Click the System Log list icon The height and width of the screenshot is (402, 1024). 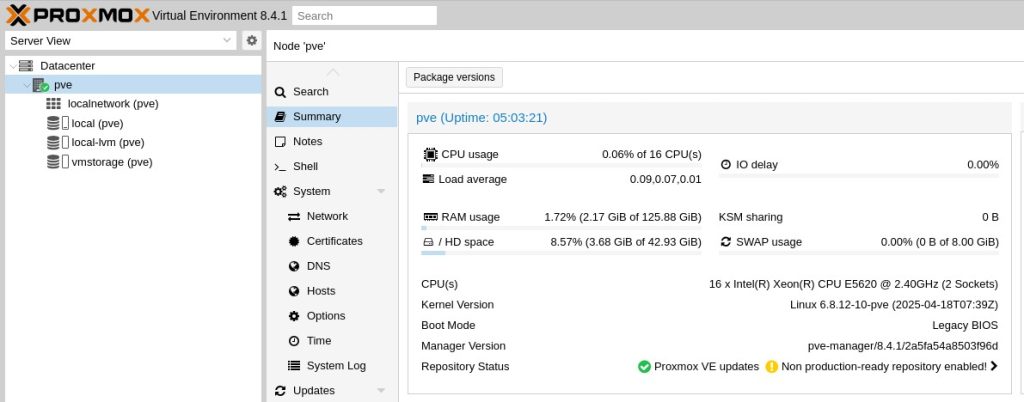[x=294, y=366]
